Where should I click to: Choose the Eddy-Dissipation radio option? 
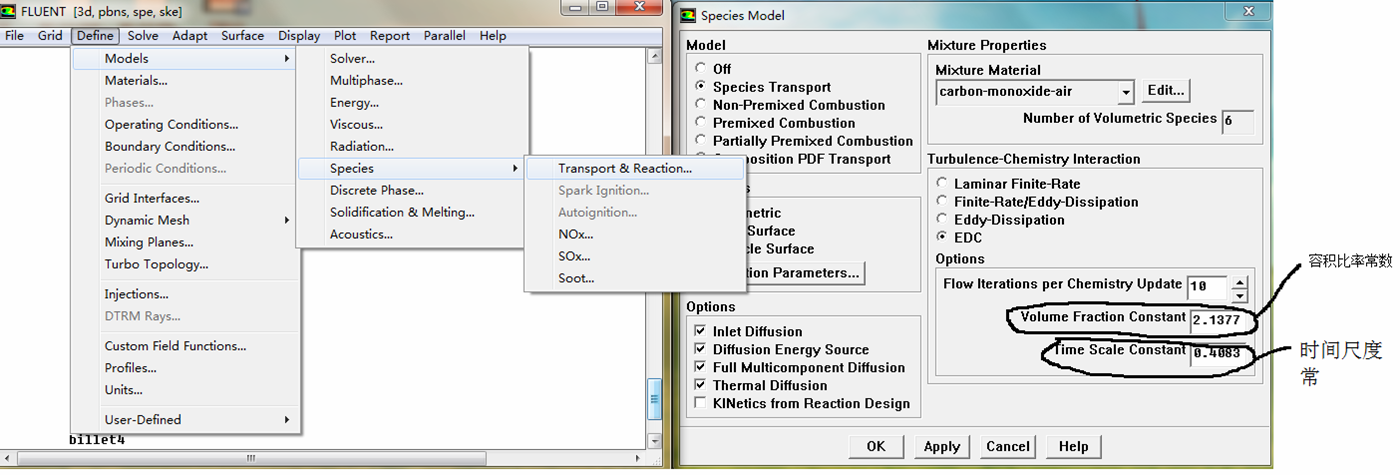(x=942, y=220)
